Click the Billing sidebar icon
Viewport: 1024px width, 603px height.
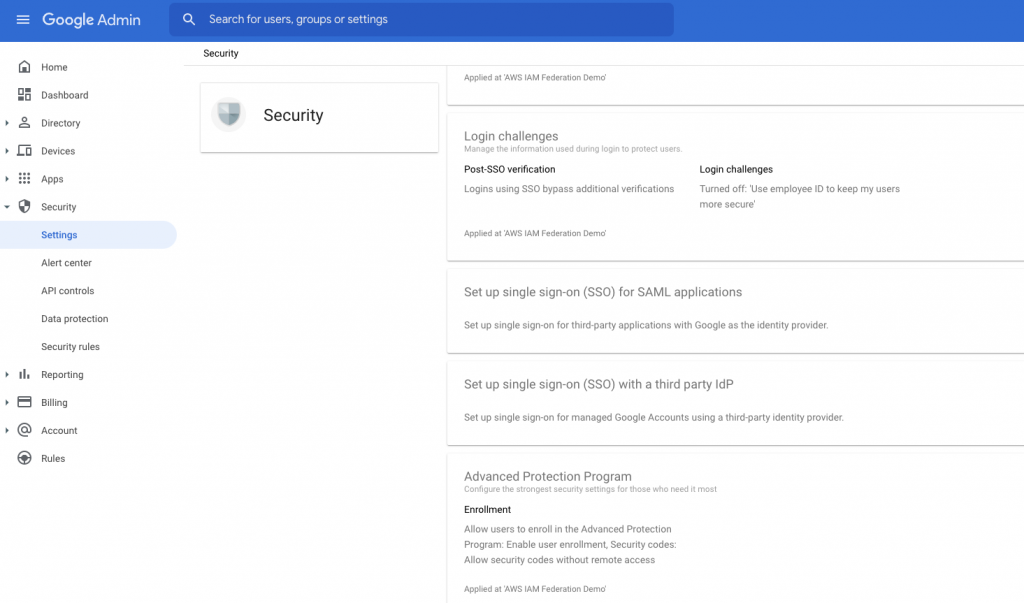coord(24,402)
